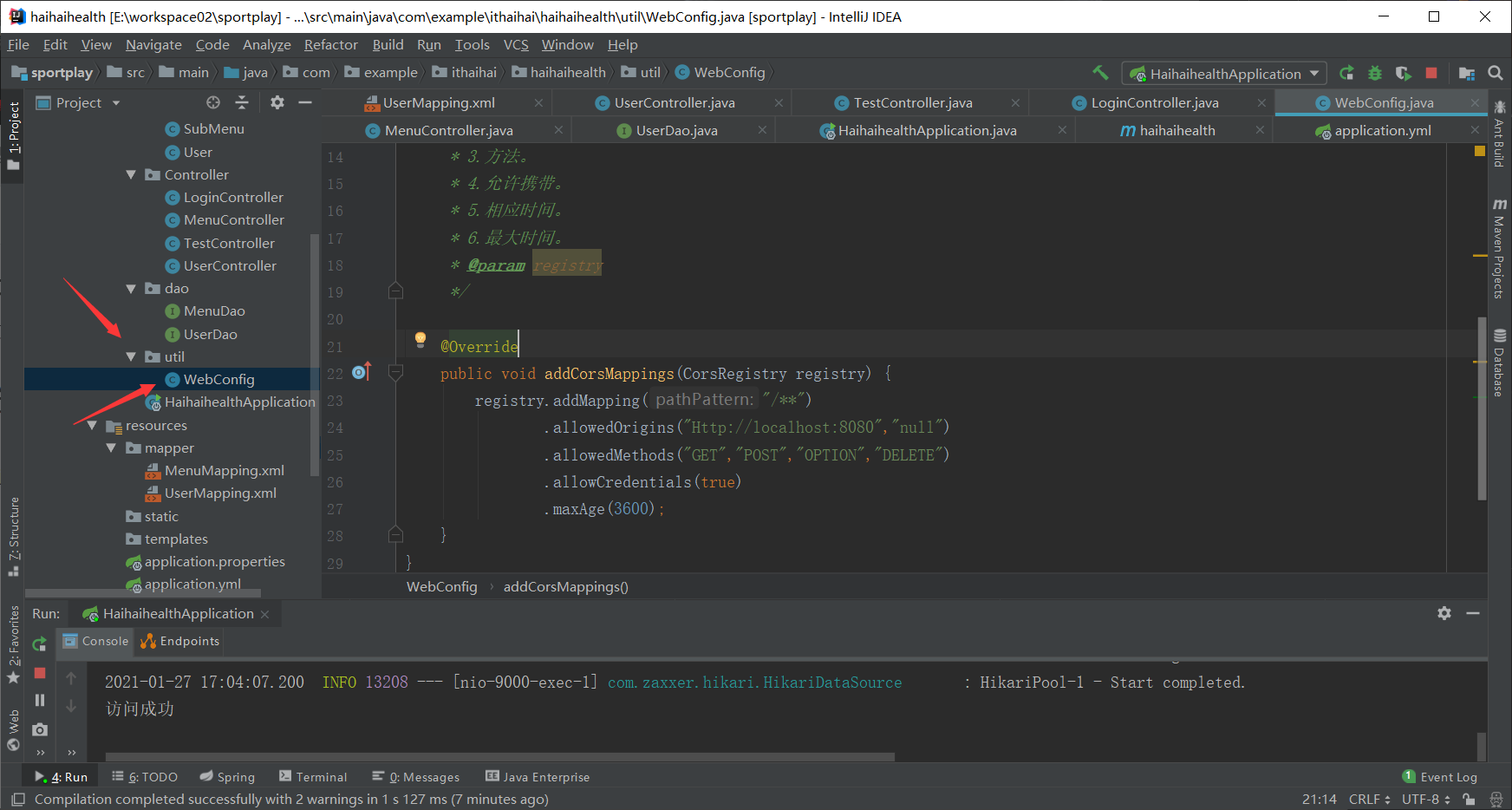Fold the addCorsMappings method at line 22
1512x810 pixels.
pyautogui.click(x=396, y=373)
